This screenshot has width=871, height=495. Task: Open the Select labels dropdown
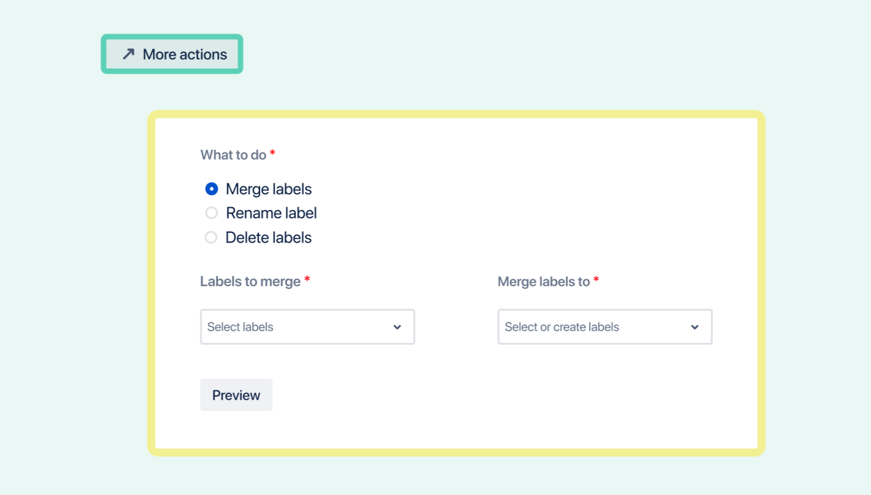point(307,327)
